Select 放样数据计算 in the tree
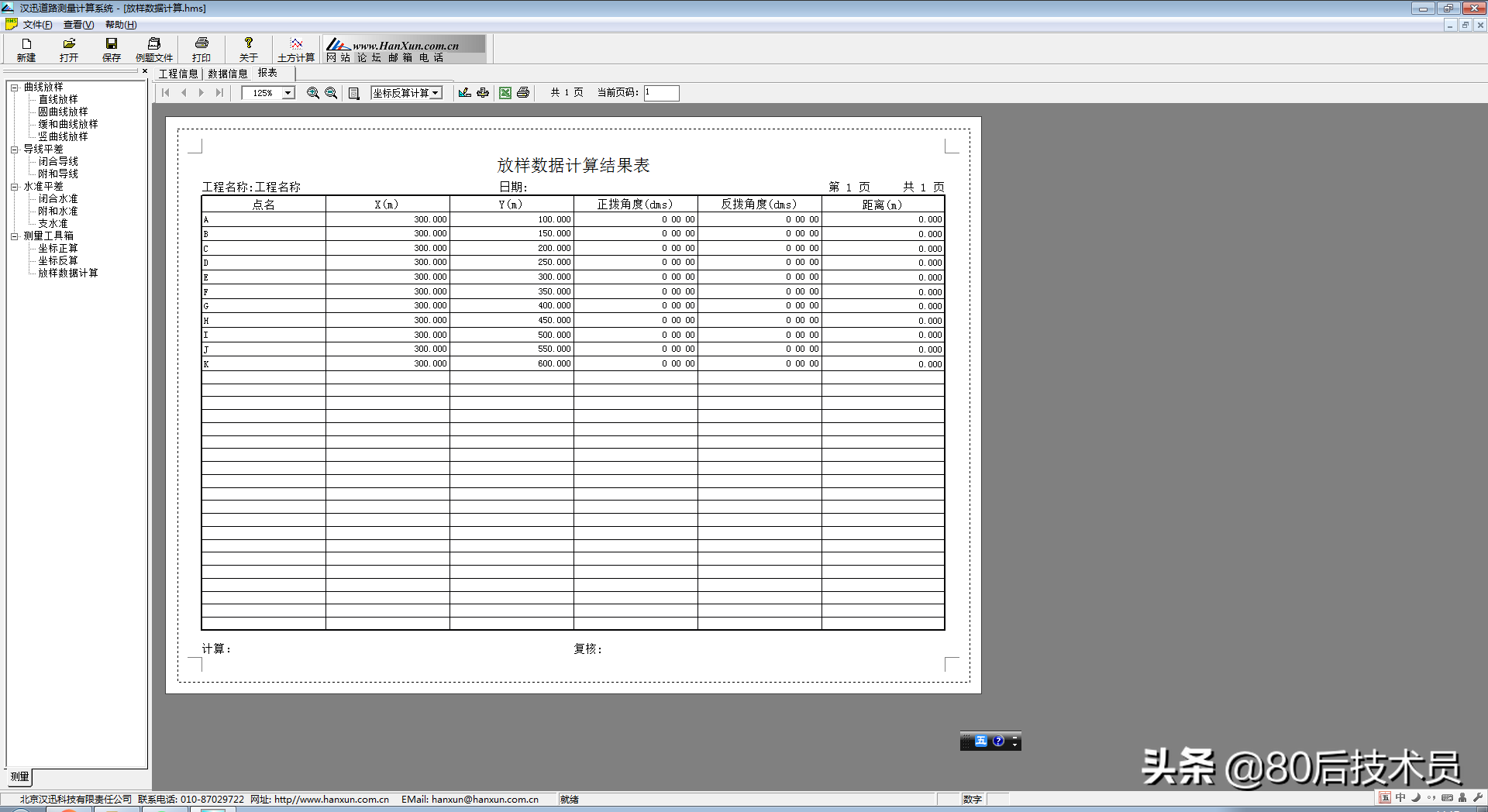This screenshot has height=812, width=1488. [68, 274]
